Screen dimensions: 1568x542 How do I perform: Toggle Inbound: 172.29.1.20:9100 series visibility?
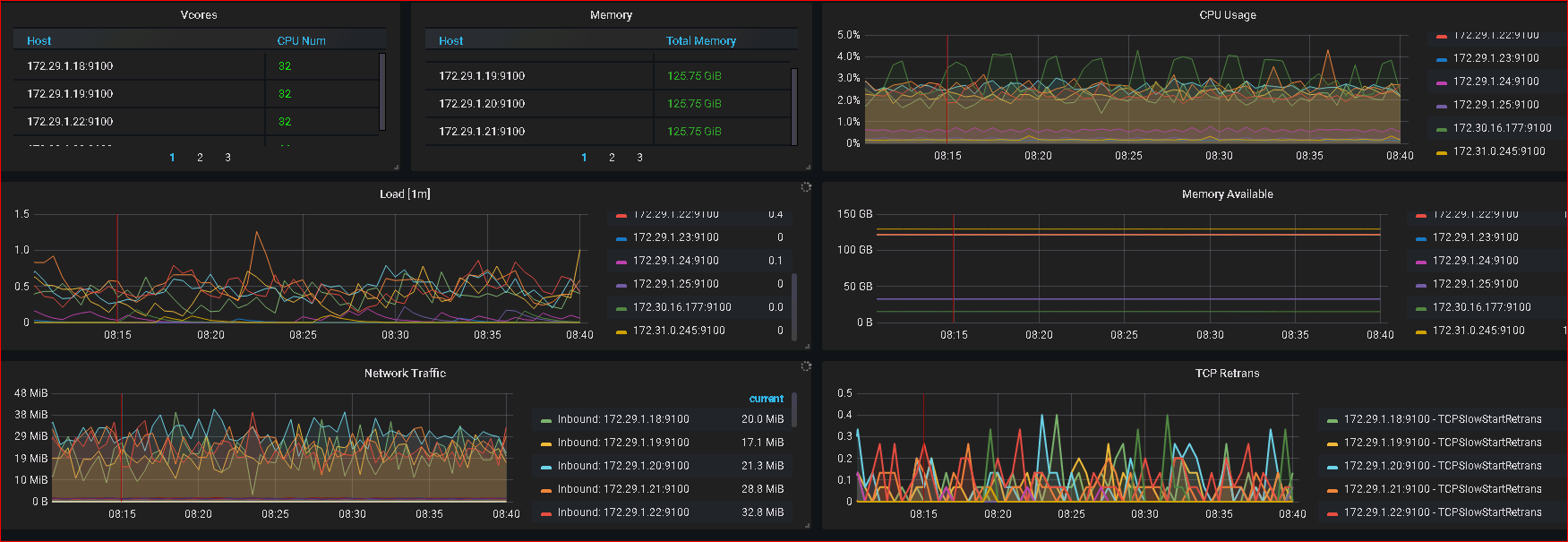tap(623, 466)
